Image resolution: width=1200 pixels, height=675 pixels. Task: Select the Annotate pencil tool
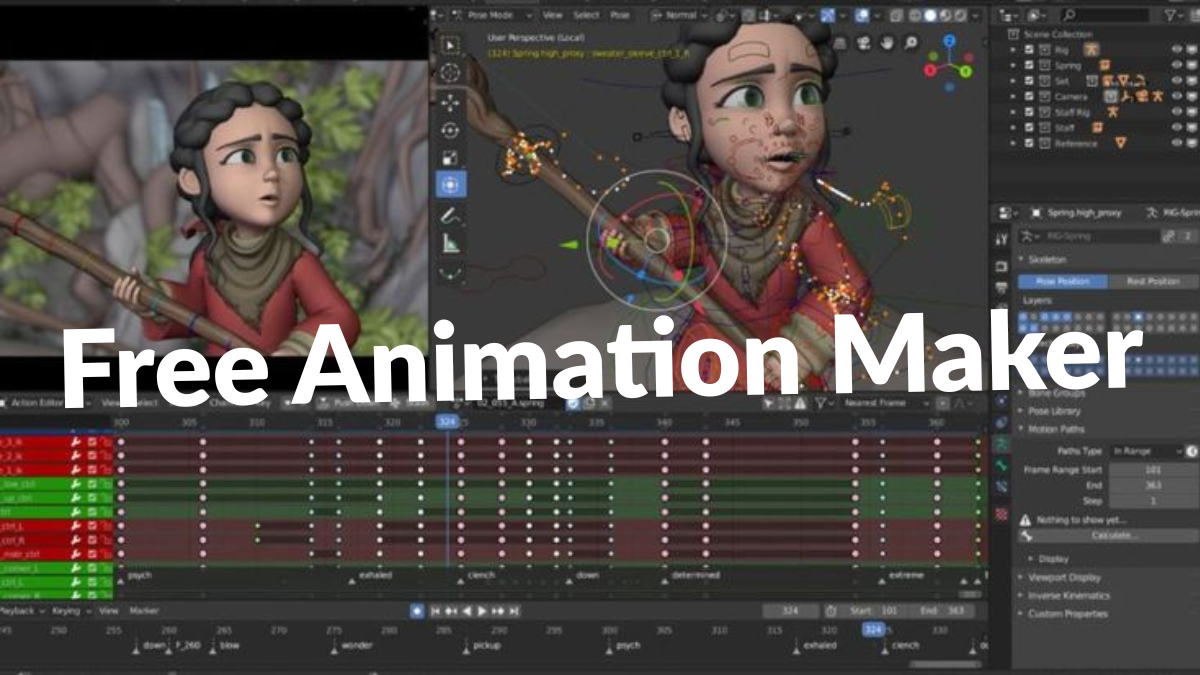pyautogui.click(x=450, y=214)
